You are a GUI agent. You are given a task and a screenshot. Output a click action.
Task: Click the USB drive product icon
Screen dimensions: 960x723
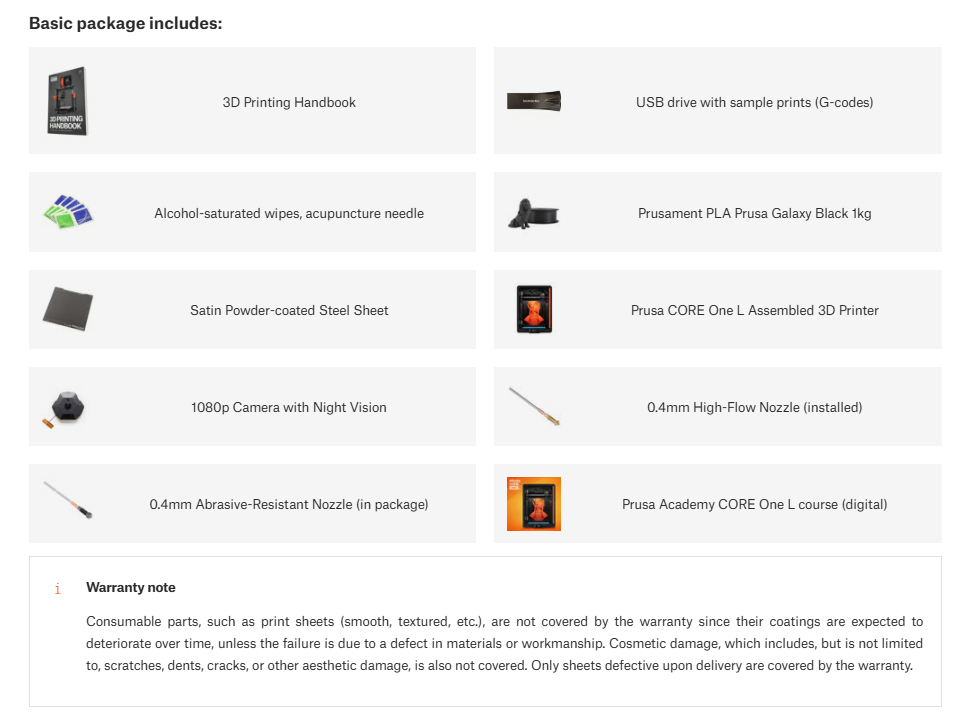pos(534,101)
